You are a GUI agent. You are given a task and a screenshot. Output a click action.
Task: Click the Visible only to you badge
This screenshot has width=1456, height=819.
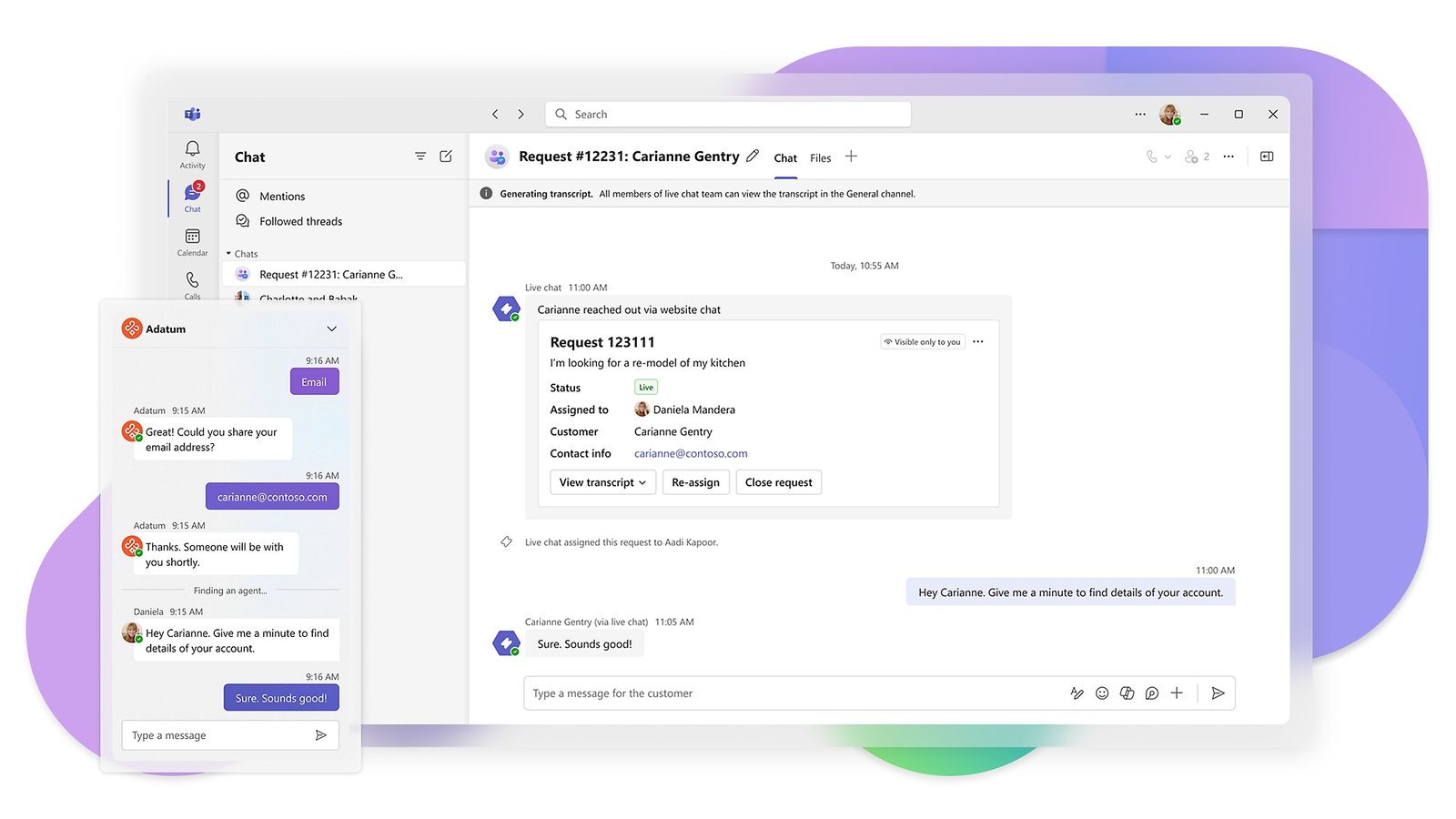[923, 342]
